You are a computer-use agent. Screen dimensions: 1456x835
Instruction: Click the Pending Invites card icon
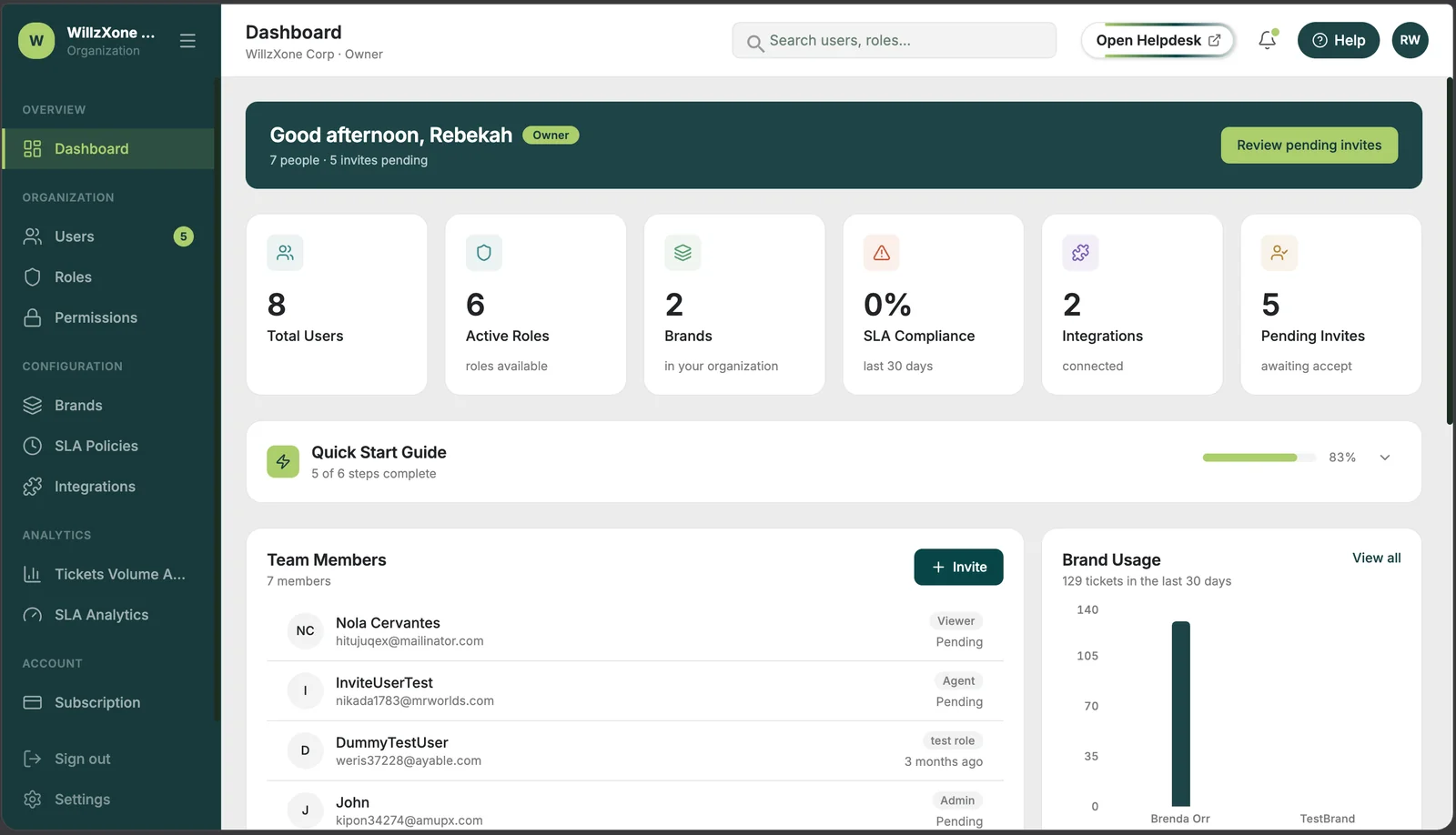click(1279, 253)
